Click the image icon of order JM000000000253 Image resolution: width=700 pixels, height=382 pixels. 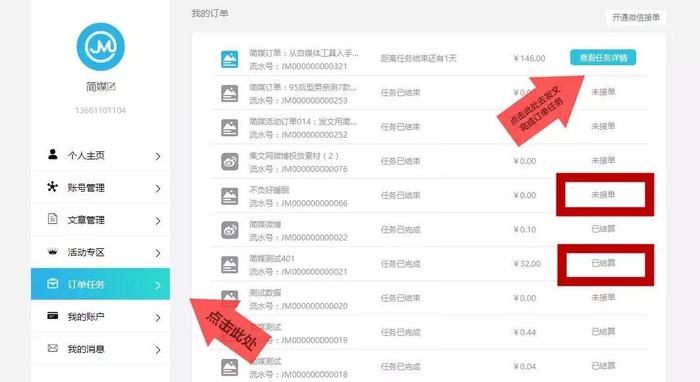click(x=230, y=93)
